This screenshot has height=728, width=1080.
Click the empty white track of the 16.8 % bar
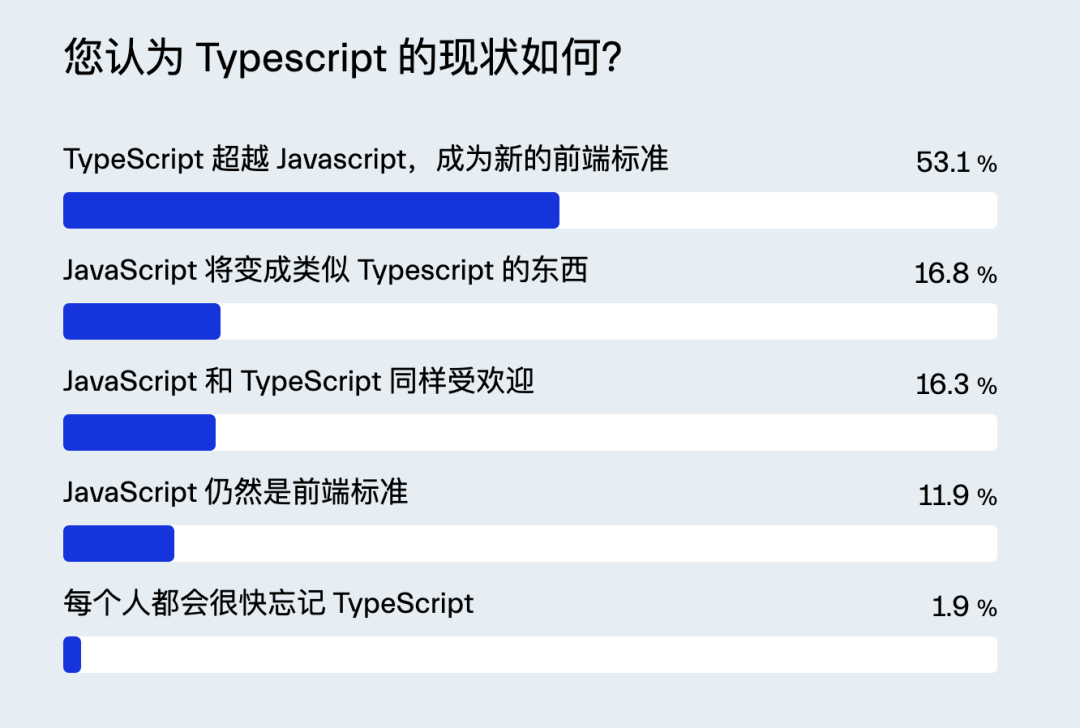tap(608, 321)
